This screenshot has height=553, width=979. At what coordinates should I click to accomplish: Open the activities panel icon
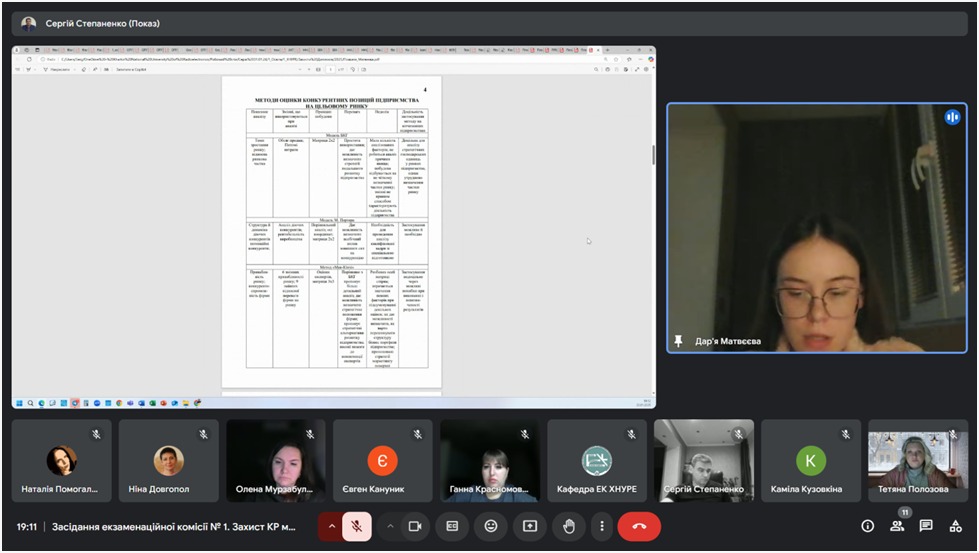point(956,526)
